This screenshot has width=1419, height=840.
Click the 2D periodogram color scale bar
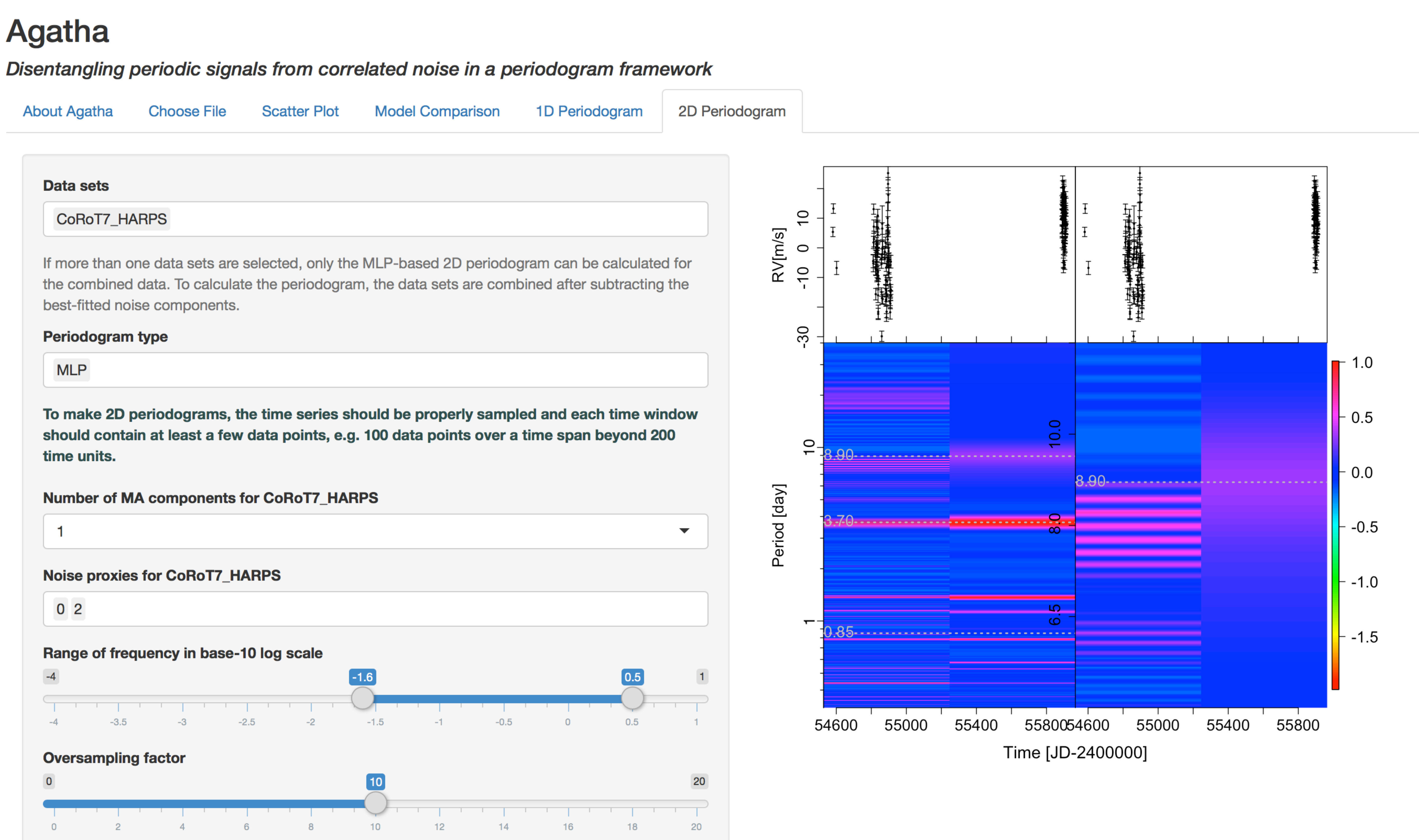click(1335, 525)
